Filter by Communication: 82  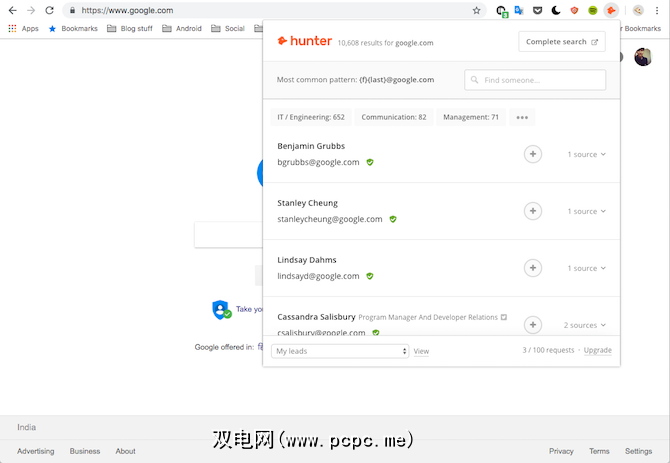click(x=394, y=117)
